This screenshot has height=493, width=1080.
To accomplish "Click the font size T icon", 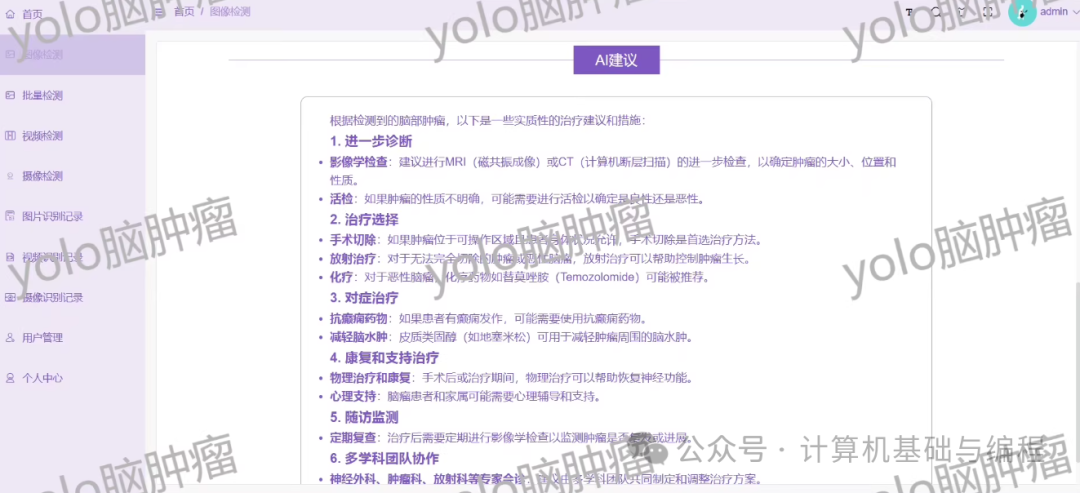I will coord(909,12).
